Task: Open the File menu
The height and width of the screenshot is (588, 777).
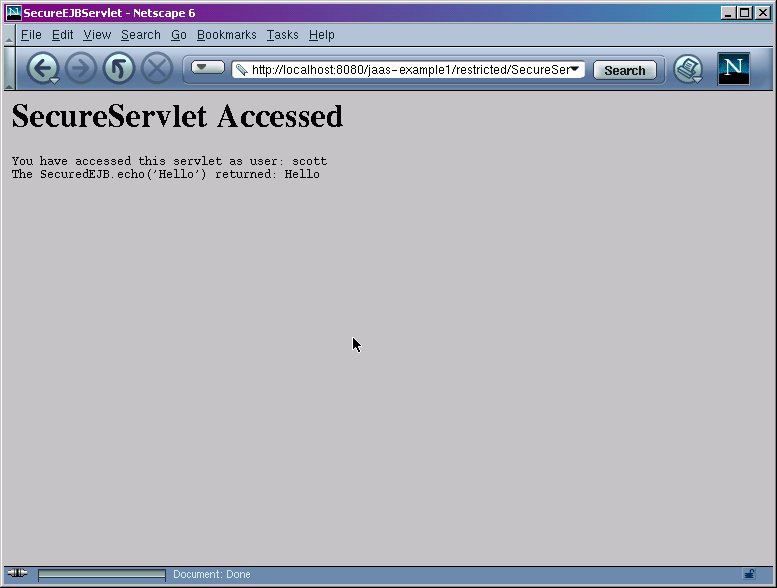Action: pyautogui.click(x=31, y=35)
